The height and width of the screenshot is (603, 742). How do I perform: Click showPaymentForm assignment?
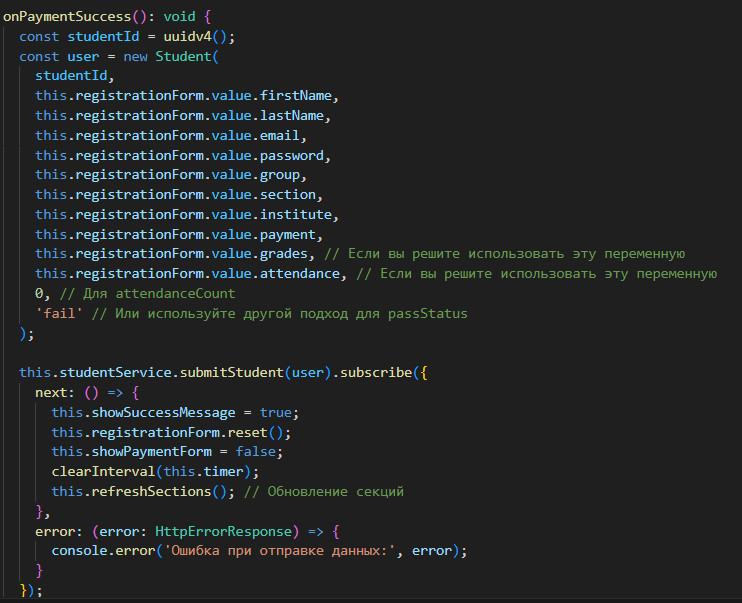[167, 452]
